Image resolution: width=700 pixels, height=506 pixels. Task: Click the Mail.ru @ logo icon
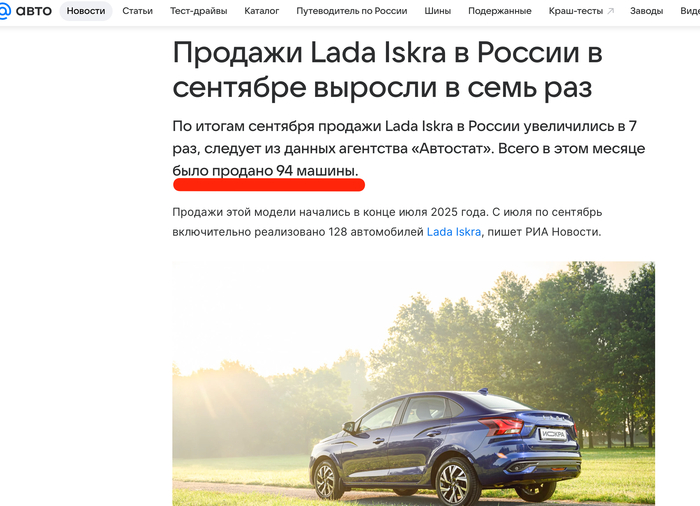[4, 11]
